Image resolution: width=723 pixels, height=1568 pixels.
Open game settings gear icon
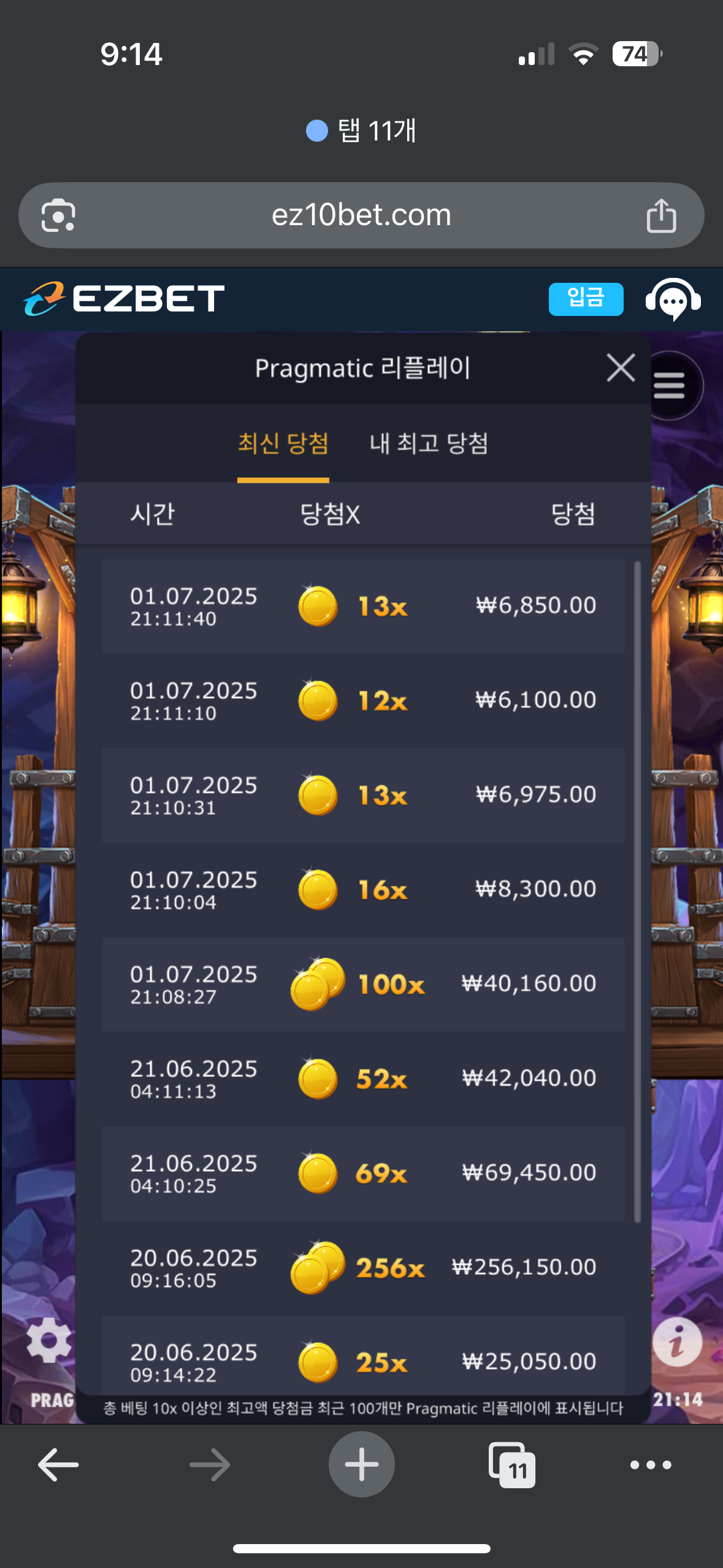click(49, 1341)
